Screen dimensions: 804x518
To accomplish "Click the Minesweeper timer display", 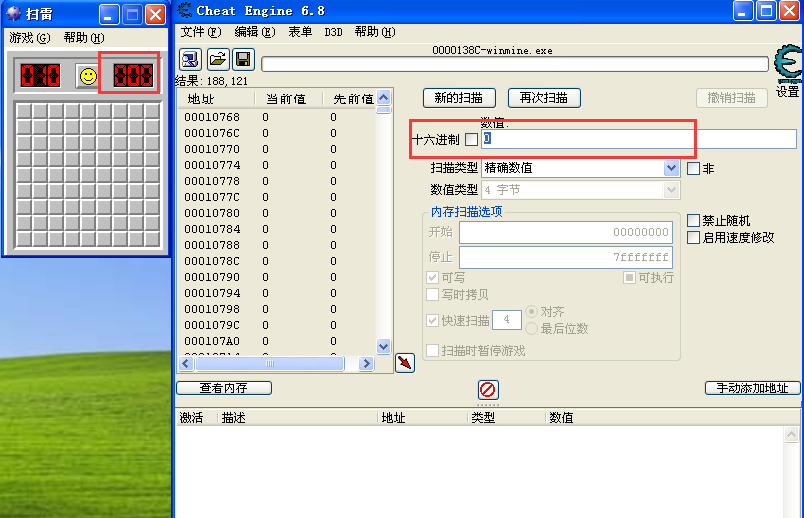I will coord(133,75).
